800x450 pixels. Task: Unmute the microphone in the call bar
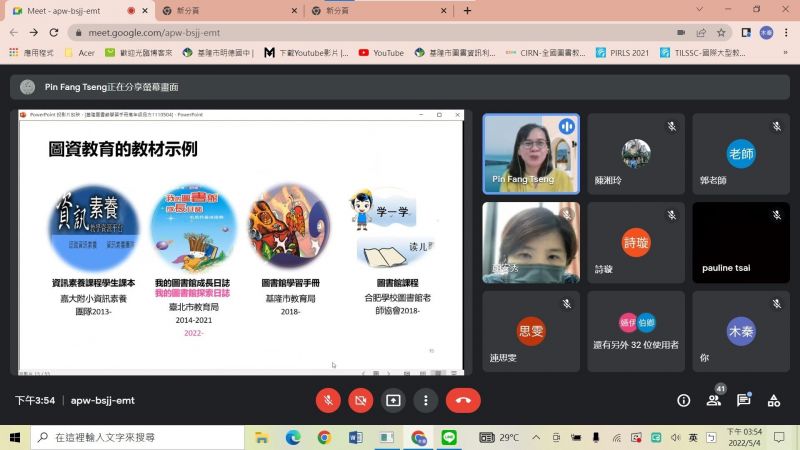[x=328, y=400]
